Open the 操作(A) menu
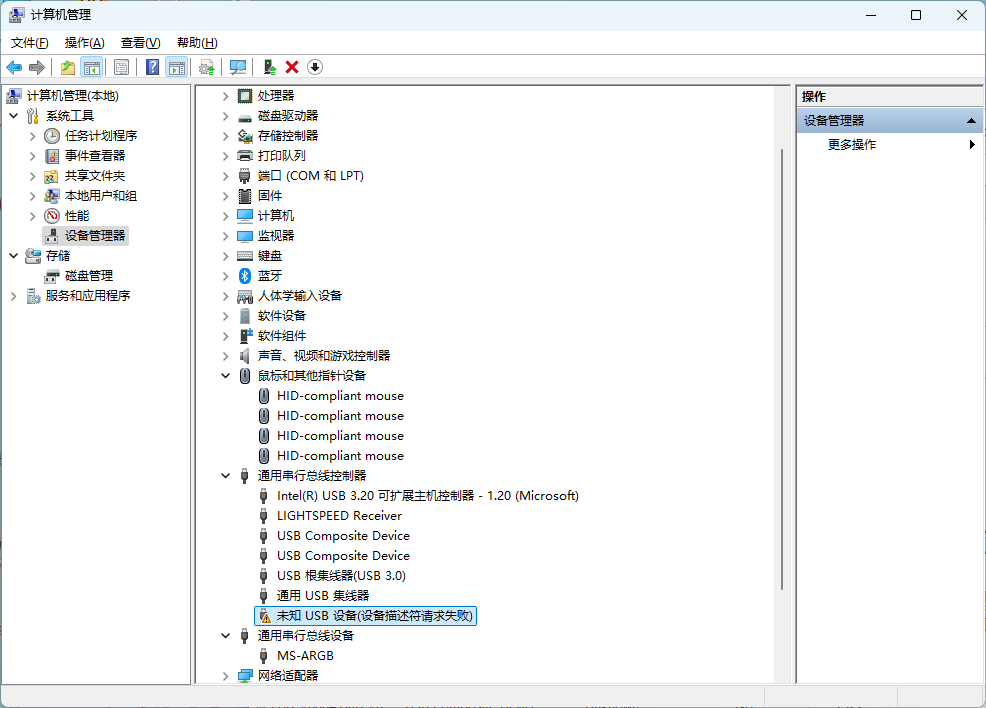Screen dimensions: 986x708 [x=84, y=43]
